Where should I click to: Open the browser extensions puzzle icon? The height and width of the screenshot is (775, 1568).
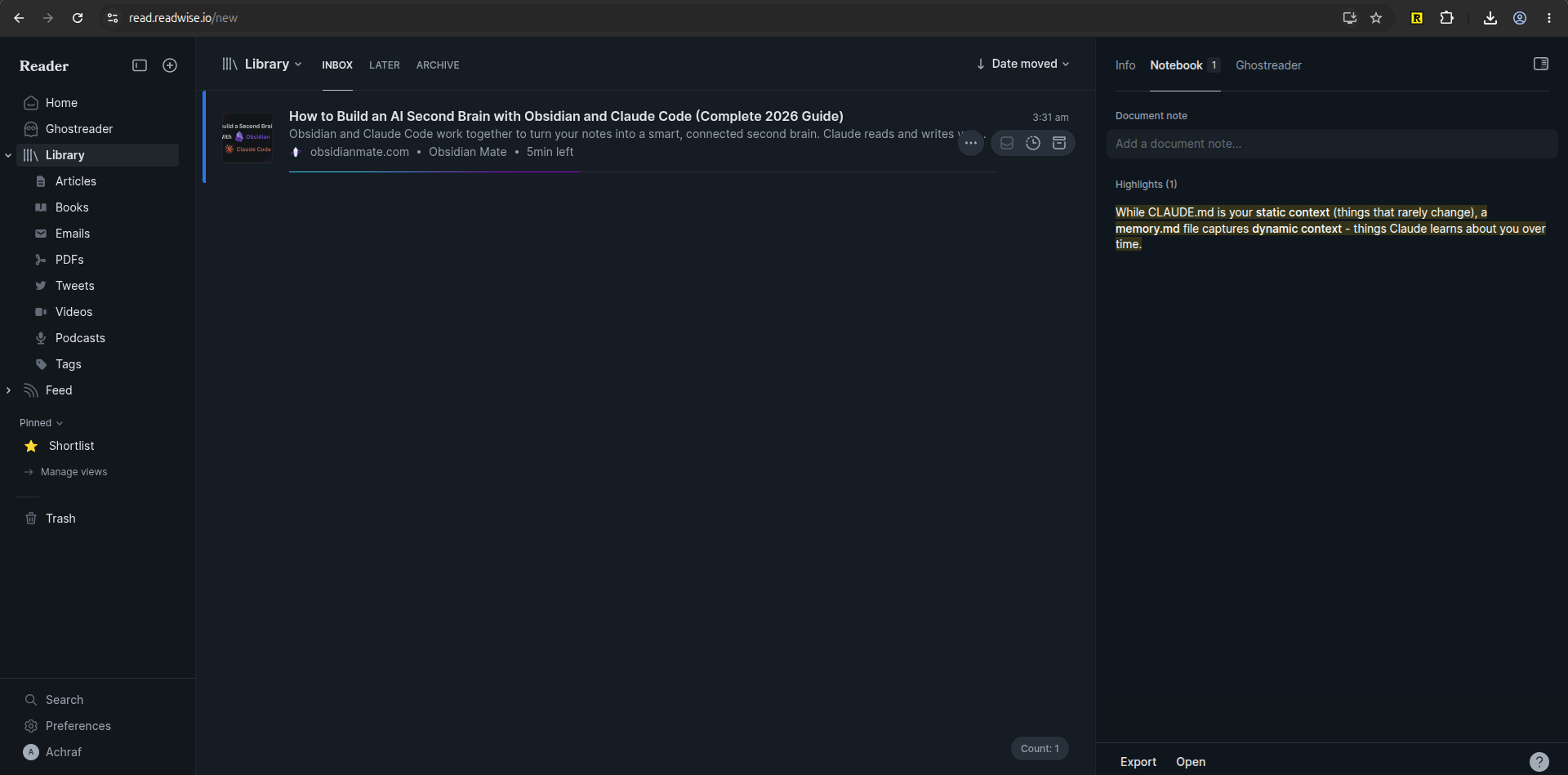pos(1446,18)
